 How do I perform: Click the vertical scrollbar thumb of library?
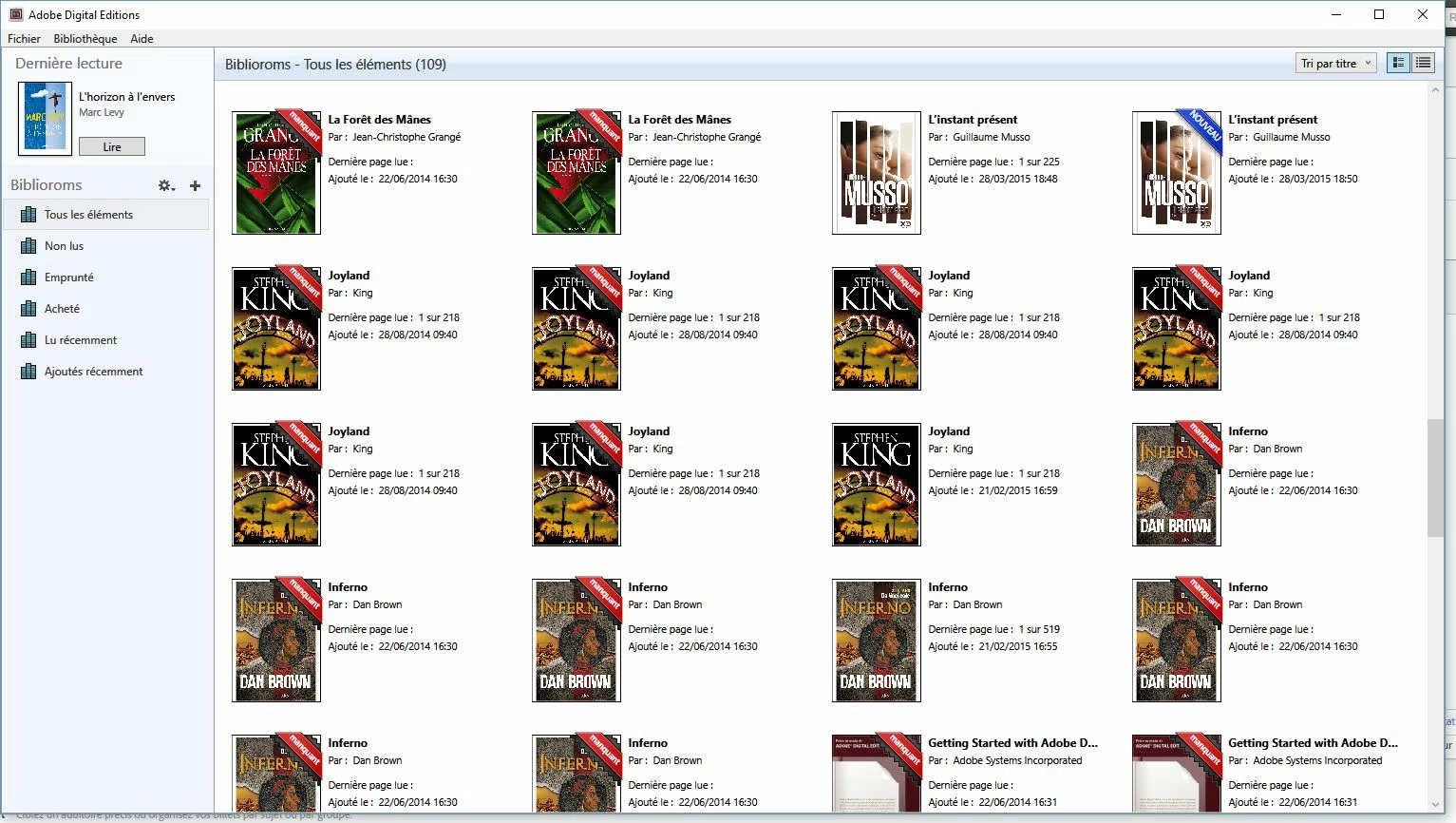[1435, 478]
